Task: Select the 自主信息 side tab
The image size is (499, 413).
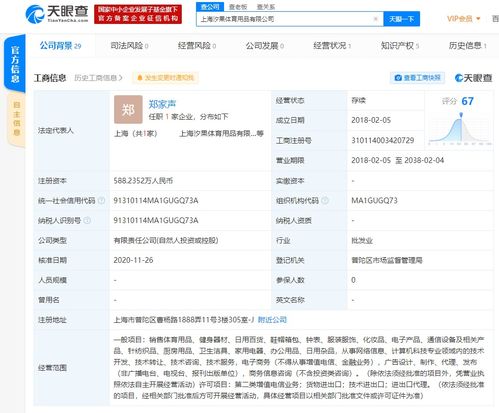Action: click(x=17, y=119)
